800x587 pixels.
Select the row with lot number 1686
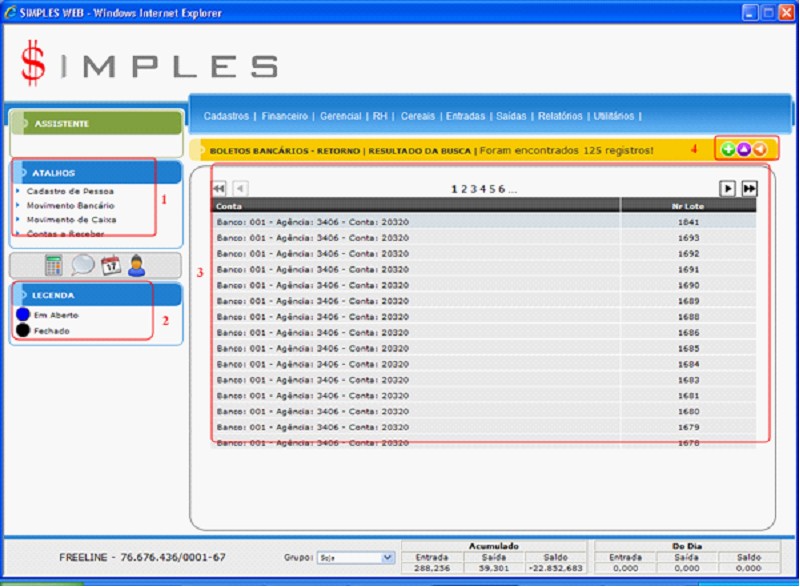[x=484, y=333]
